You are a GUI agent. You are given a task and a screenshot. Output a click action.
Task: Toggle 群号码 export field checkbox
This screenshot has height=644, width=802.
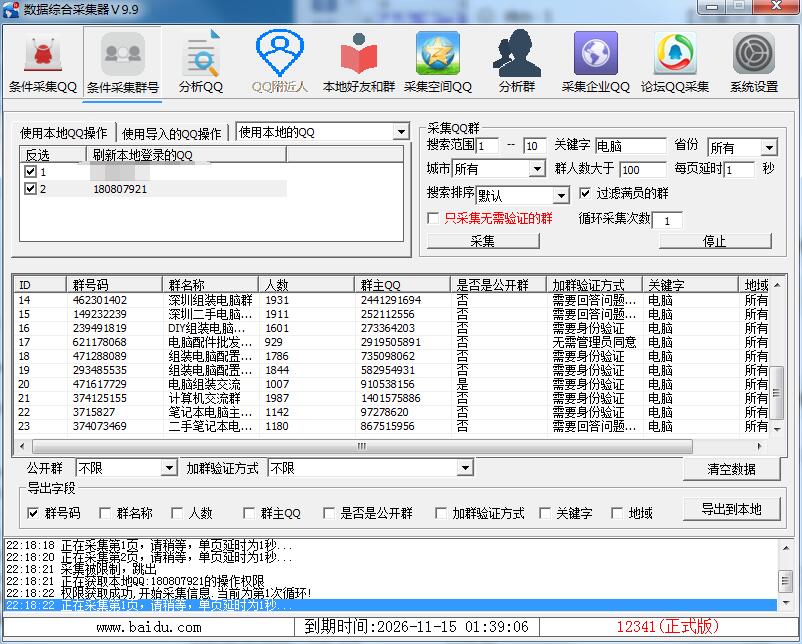tap(33, 513)
